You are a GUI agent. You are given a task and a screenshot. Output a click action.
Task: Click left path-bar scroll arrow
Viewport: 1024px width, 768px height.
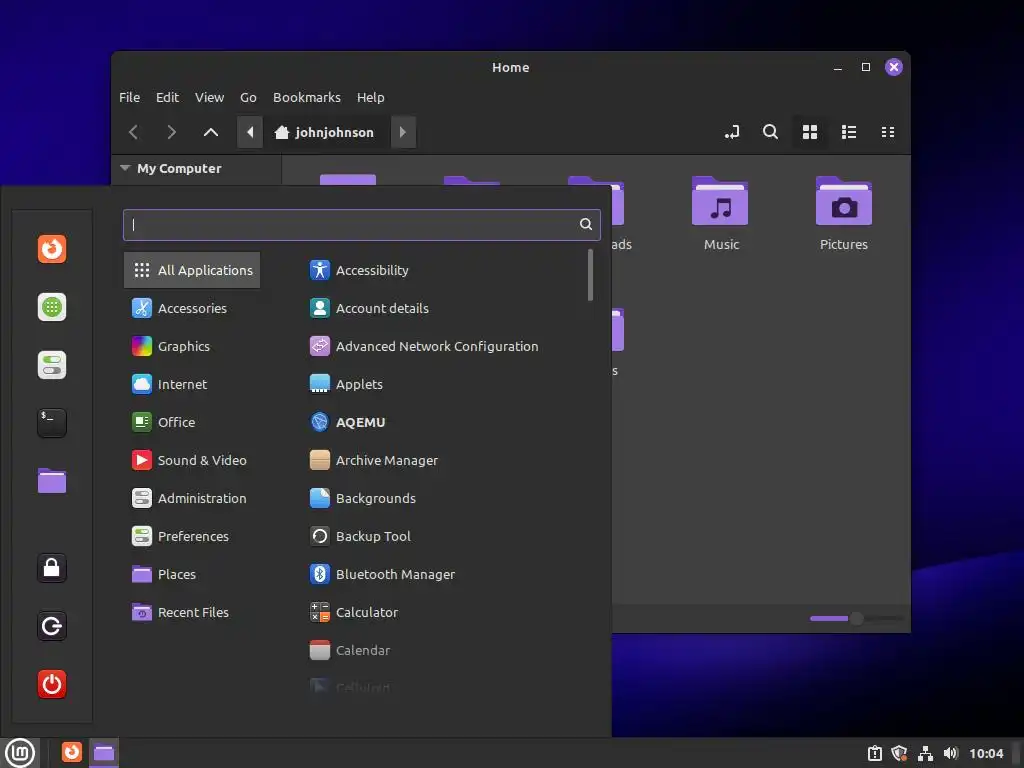tap(249, 132)
